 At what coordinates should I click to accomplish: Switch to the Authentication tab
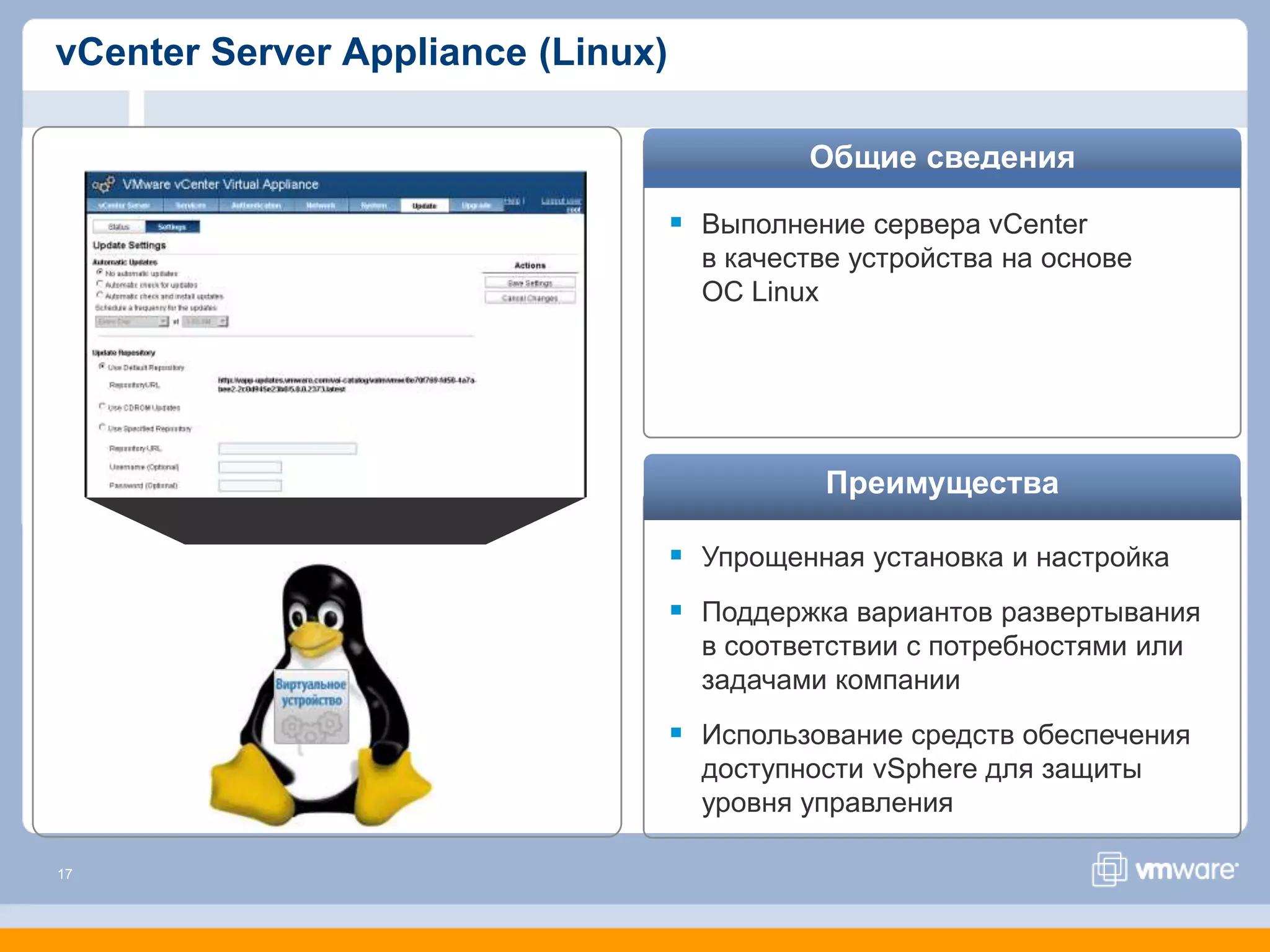[255, 205]
